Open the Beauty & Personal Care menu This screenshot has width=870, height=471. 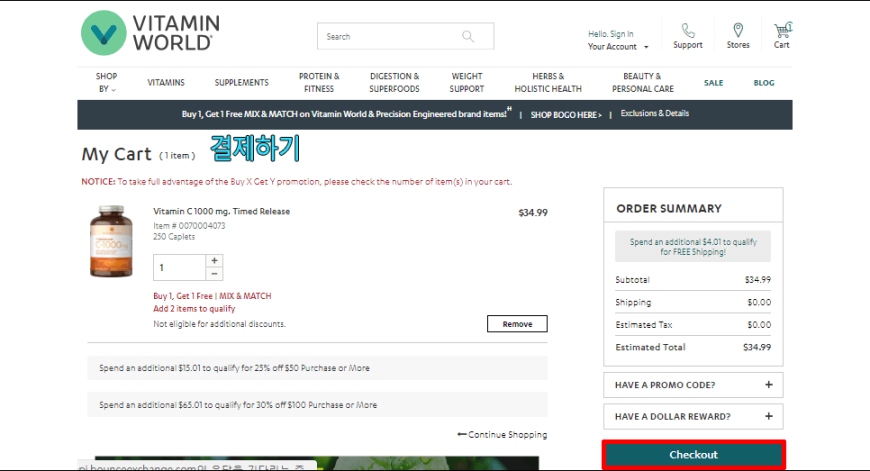(x=643, y=82)
